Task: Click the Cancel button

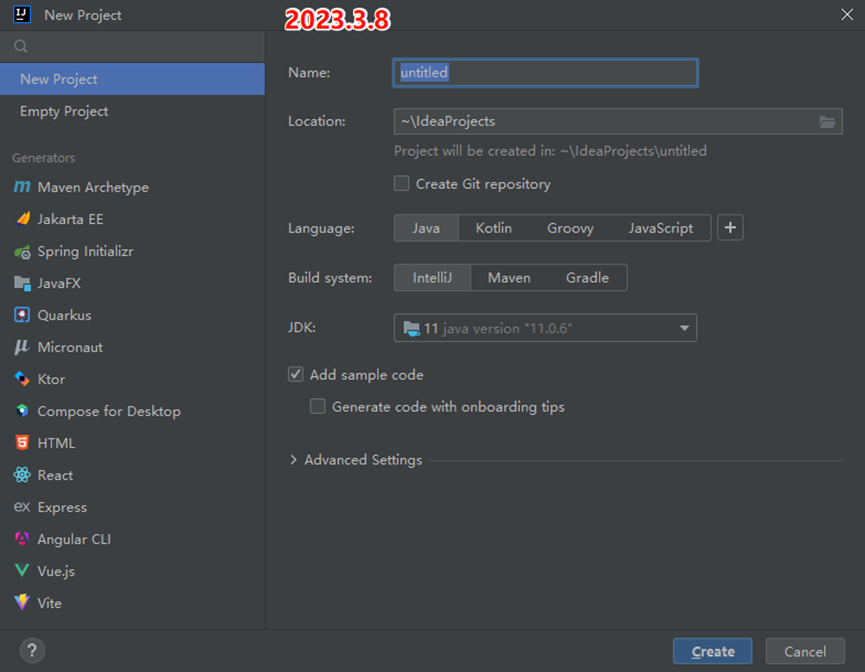Action: pyautogui.click(x=805, y=651)
